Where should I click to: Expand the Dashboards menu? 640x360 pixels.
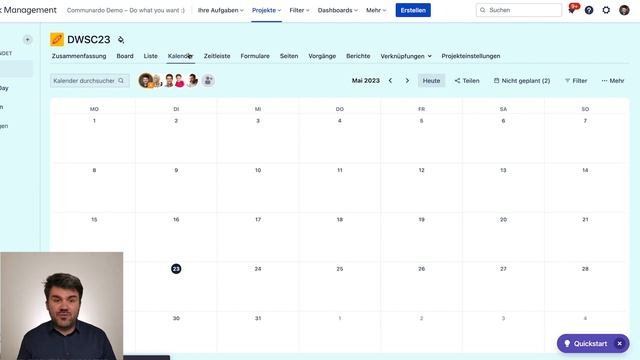click(x=338, y=10)
